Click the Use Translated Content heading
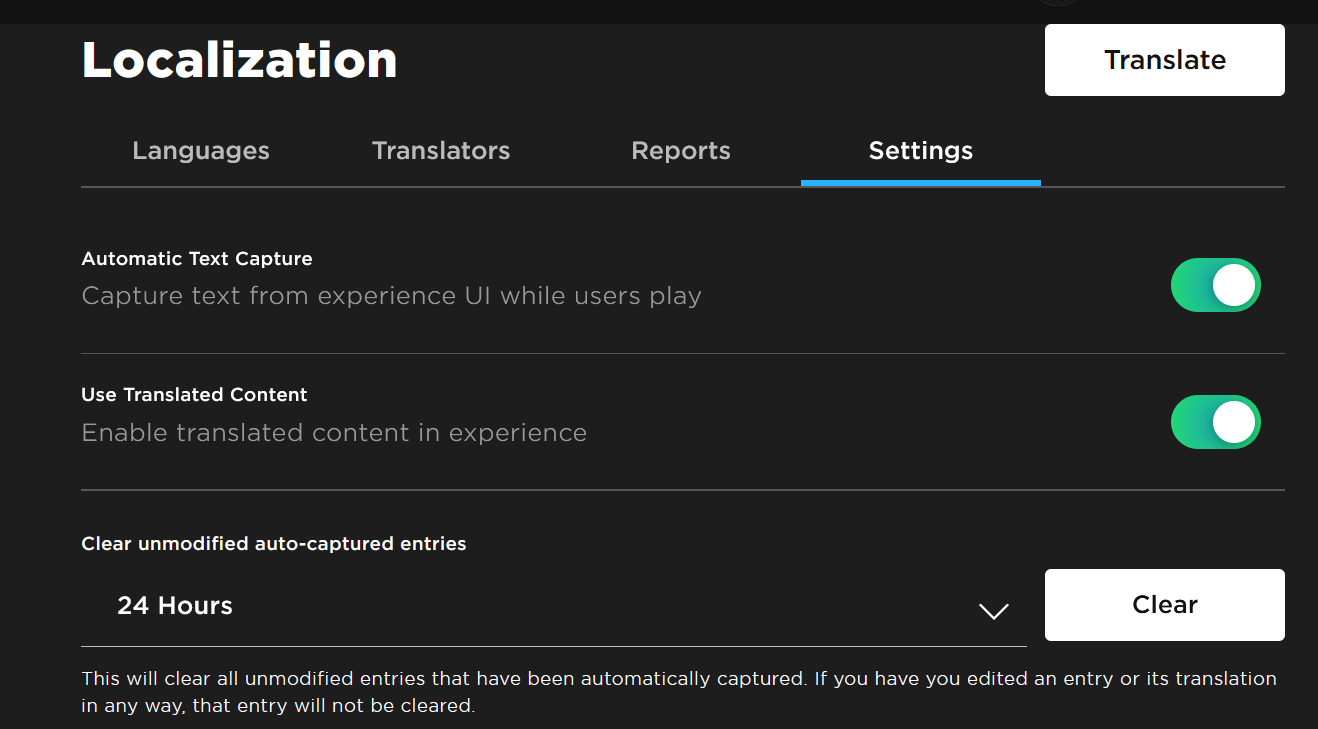Image resolution: width=1318 pixels, height=729 pixels. [x=194, y=394]
